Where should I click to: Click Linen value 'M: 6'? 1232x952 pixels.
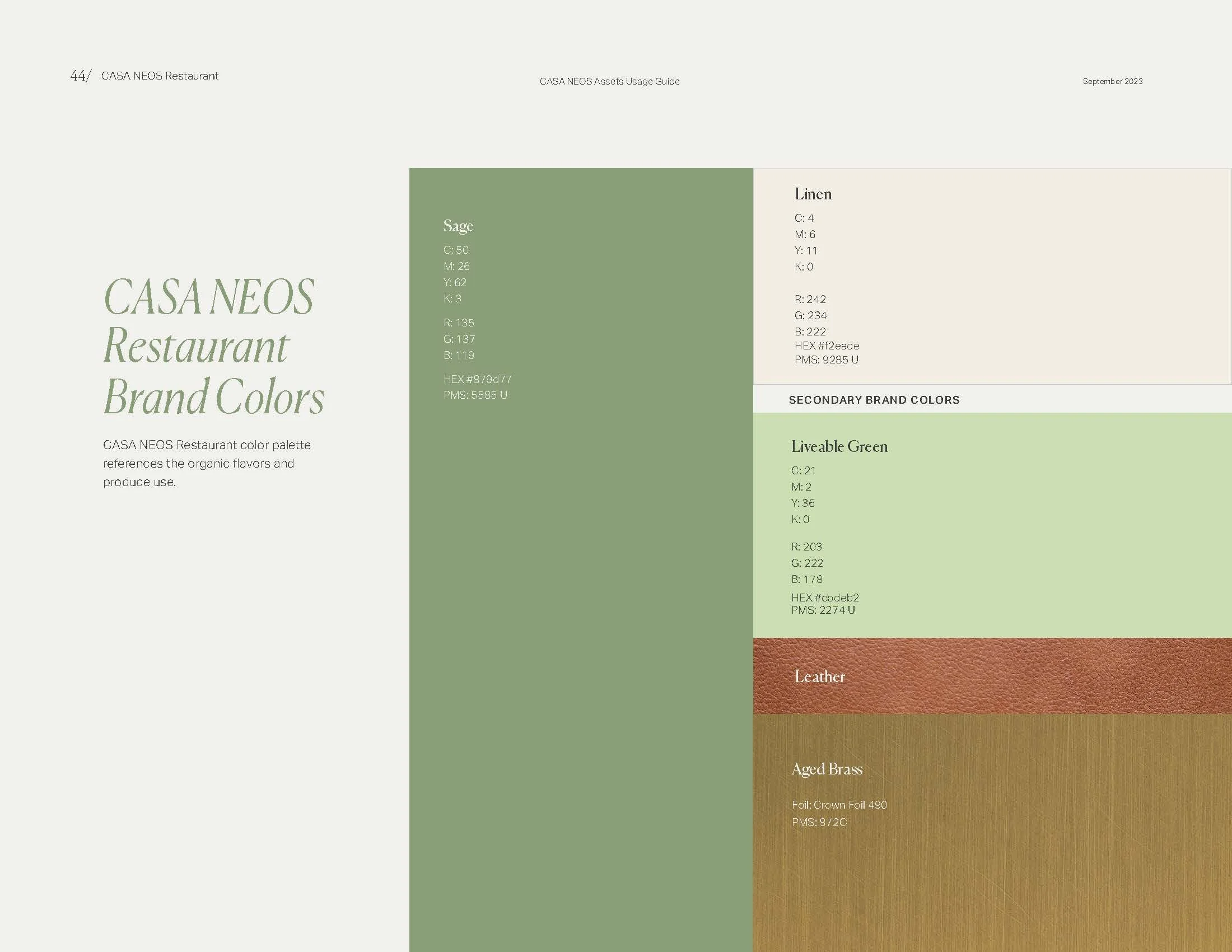click(x=805, y=235)
